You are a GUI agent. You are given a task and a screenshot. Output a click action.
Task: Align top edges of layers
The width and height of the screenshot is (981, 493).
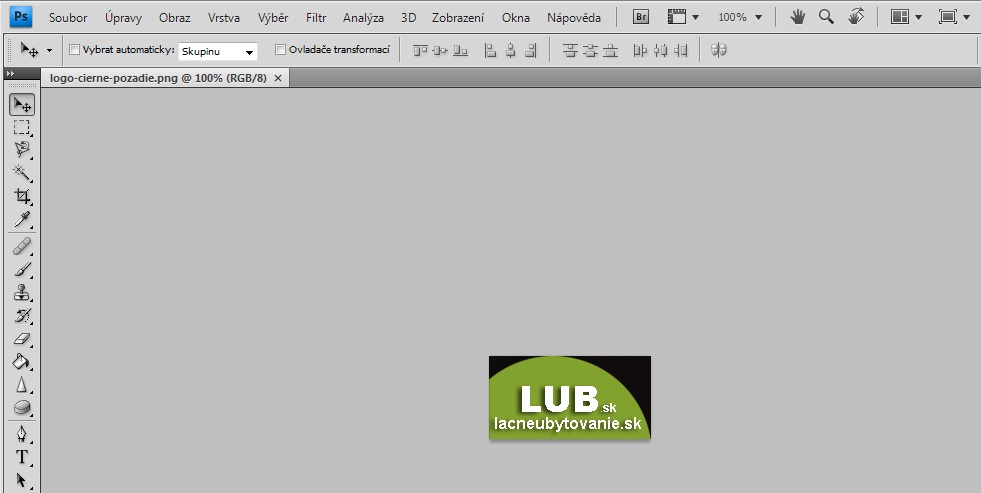pos(420,51)
